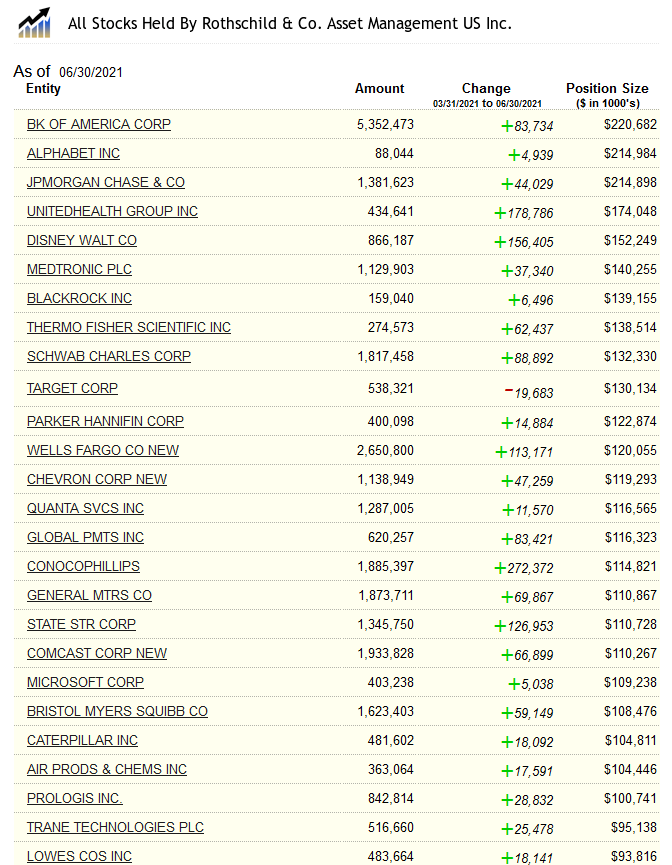
Task: Select amount 5,352,473 for Bank of America
Action: tap(385, 125)
